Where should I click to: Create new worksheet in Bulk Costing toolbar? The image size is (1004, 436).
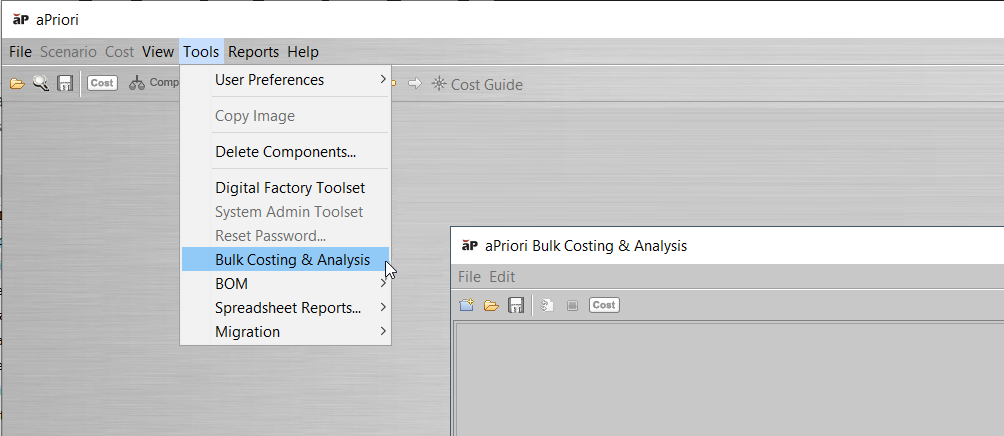click(x=467, y=305)
